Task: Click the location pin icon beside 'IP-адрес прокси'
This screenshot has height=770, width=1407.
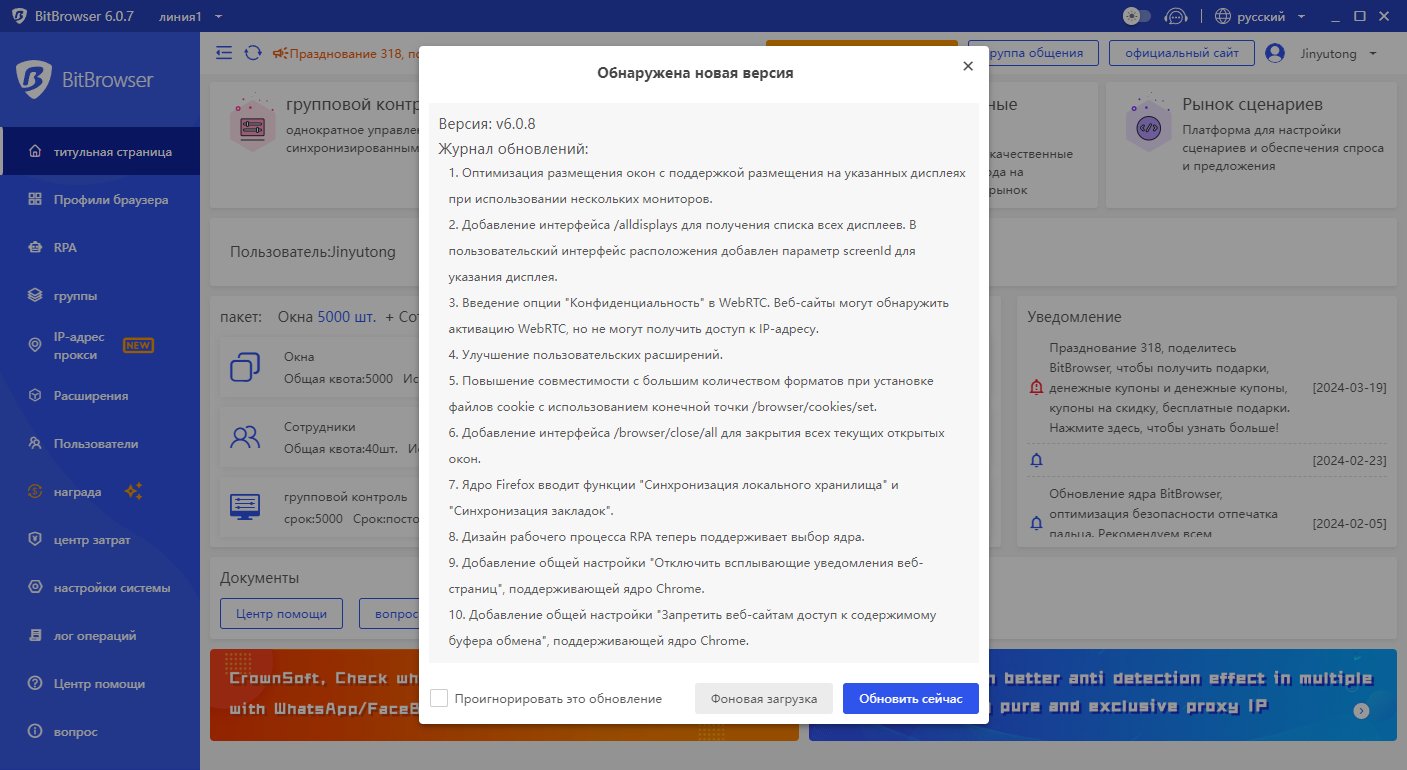Action: pos(35,346)
